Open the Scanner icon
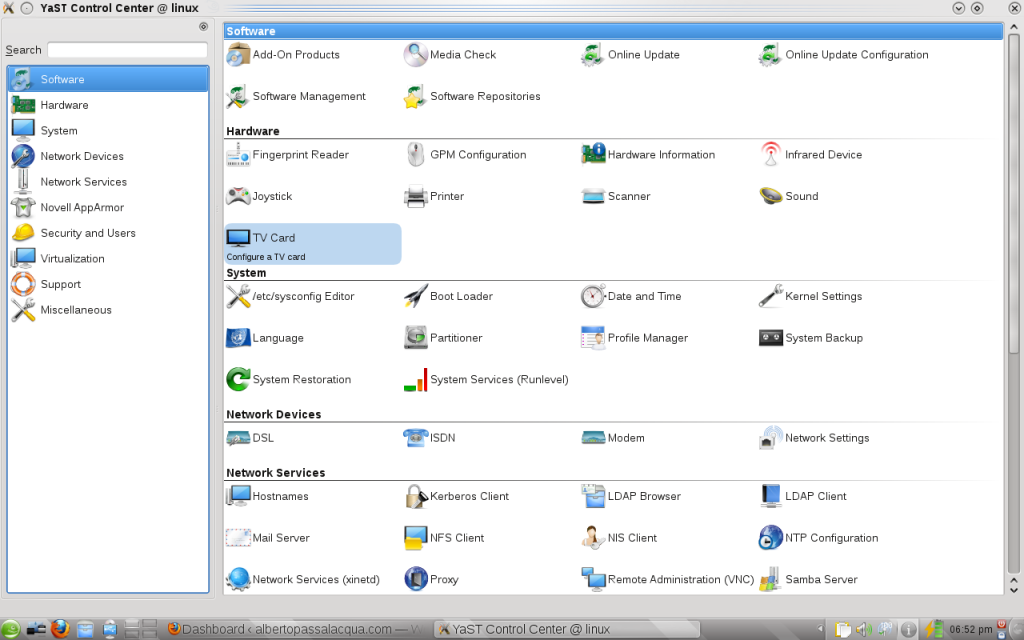1024x640 pixels. pyautogui.click(x=593, y=197)
